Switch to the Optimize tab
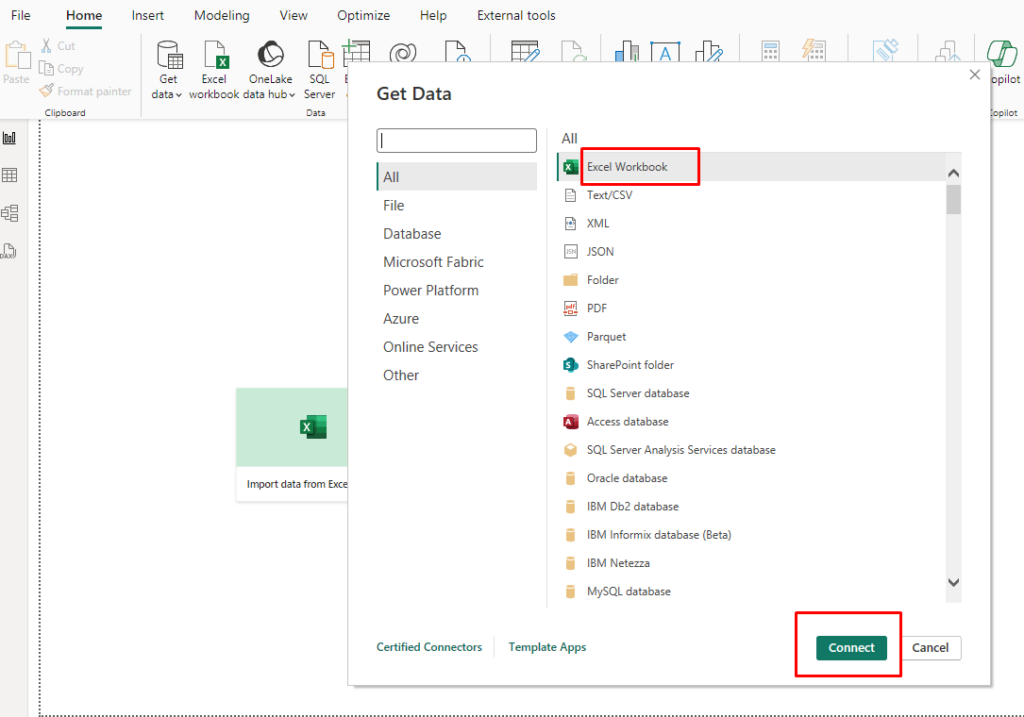Viewport: 1024px width, 717px height. [x=363, y=15]
